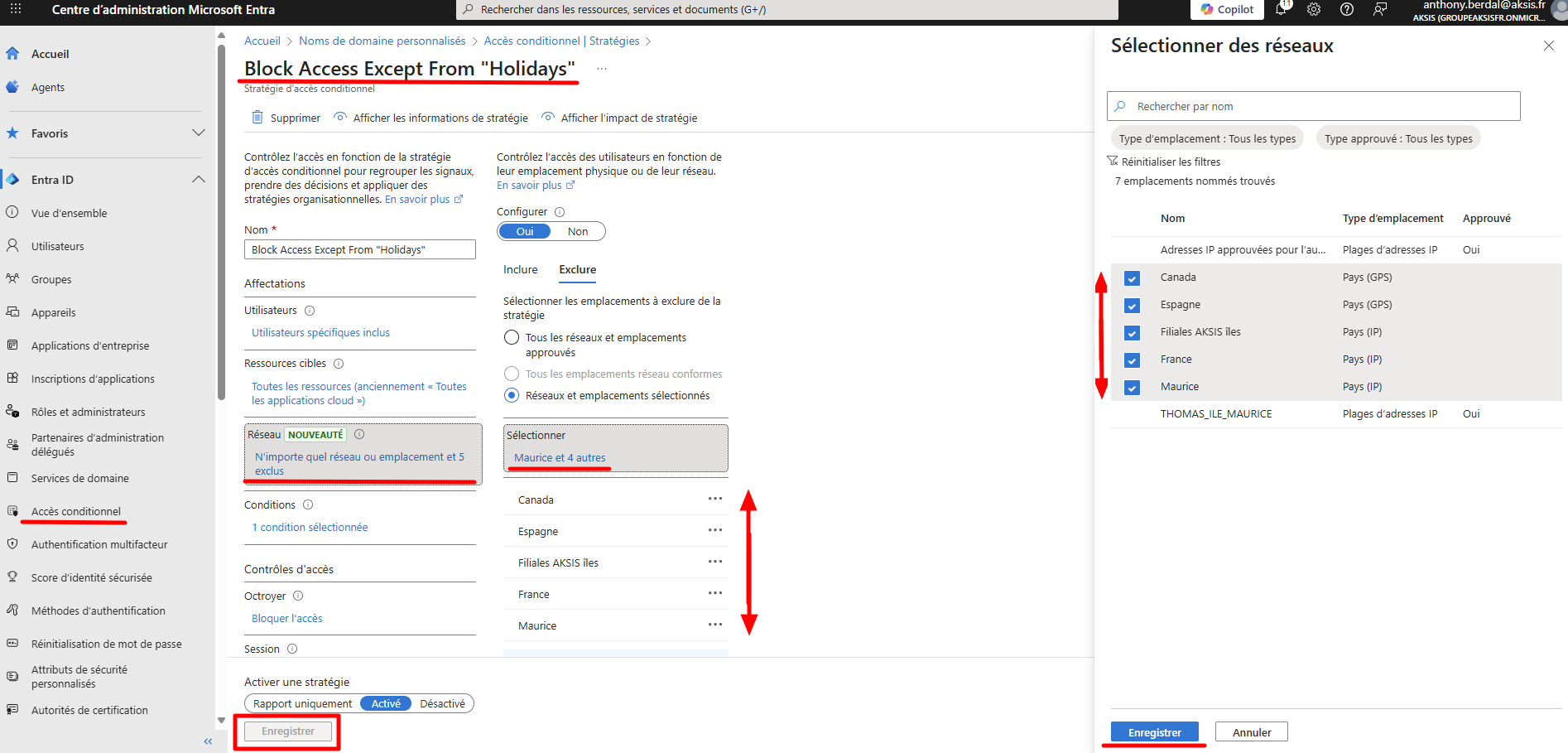The width and height of the screenshot is (1568, 753).
Task: Open the ellipsis menu for Filiales AKSIS îles
Action: click(x=715, y=562)
